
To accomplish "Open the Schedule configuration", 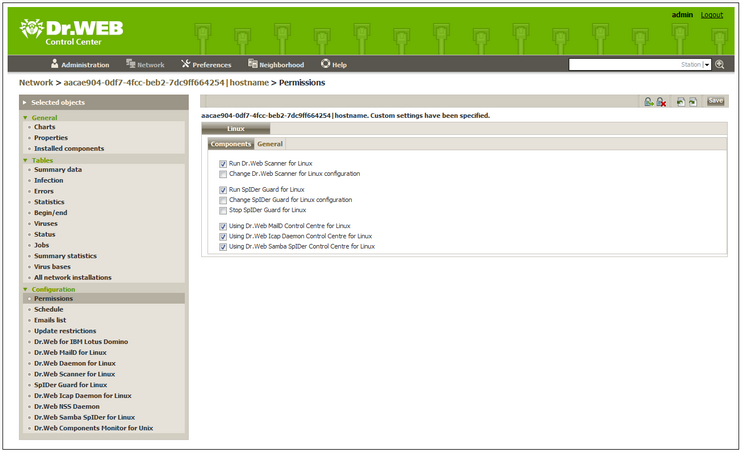I will point(48,310).
